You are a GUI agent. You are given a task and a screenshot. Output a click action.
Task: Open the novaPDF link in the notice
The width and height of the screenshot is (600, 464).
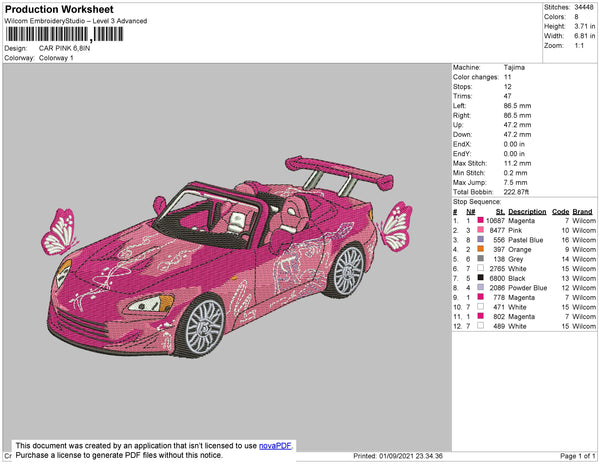(274, 446)
